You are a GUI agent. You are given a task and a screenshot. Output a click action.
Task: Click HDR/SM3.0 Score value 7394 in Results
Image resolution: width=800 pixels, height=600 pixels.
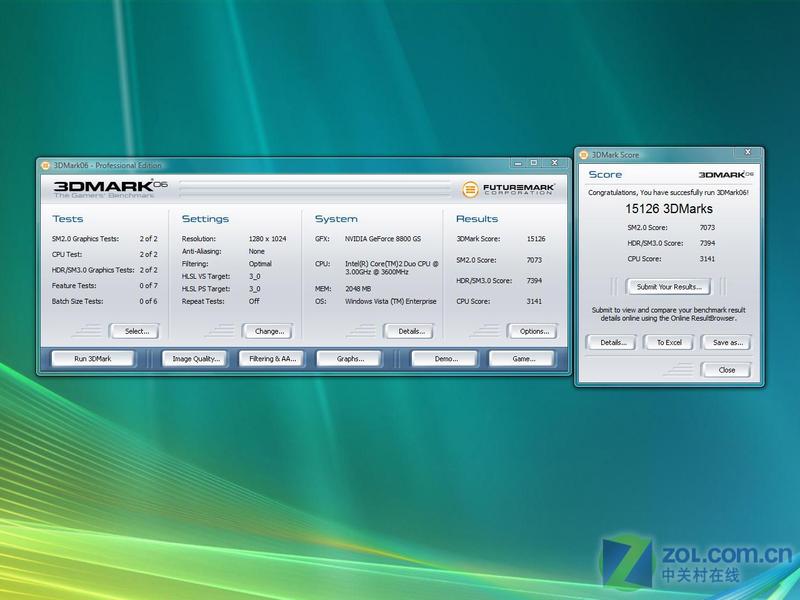click(534, 281)
